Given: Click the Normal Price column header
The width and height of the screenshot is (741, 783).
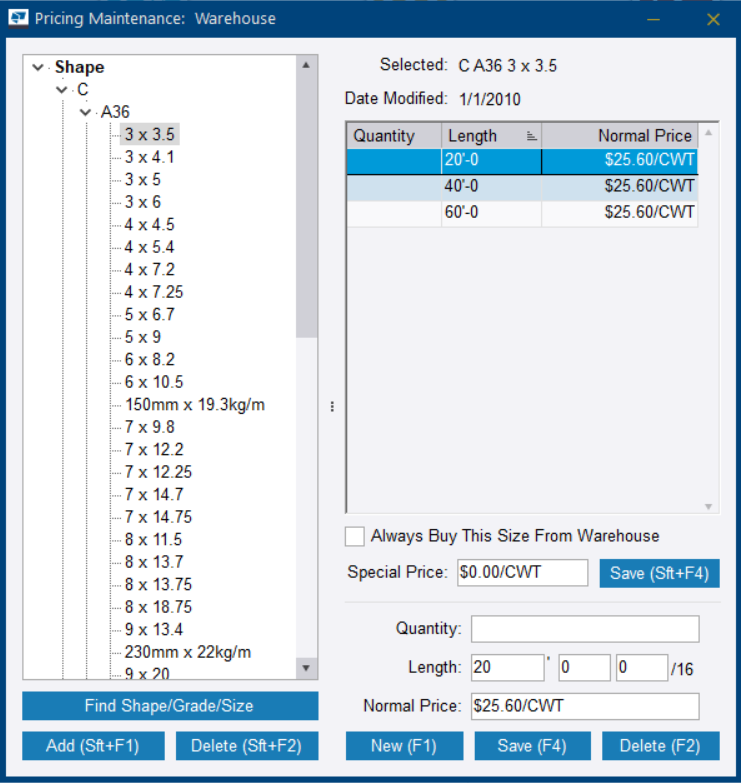Looking at the screenshot, I should pyautogui.click(x=620, y=136).
